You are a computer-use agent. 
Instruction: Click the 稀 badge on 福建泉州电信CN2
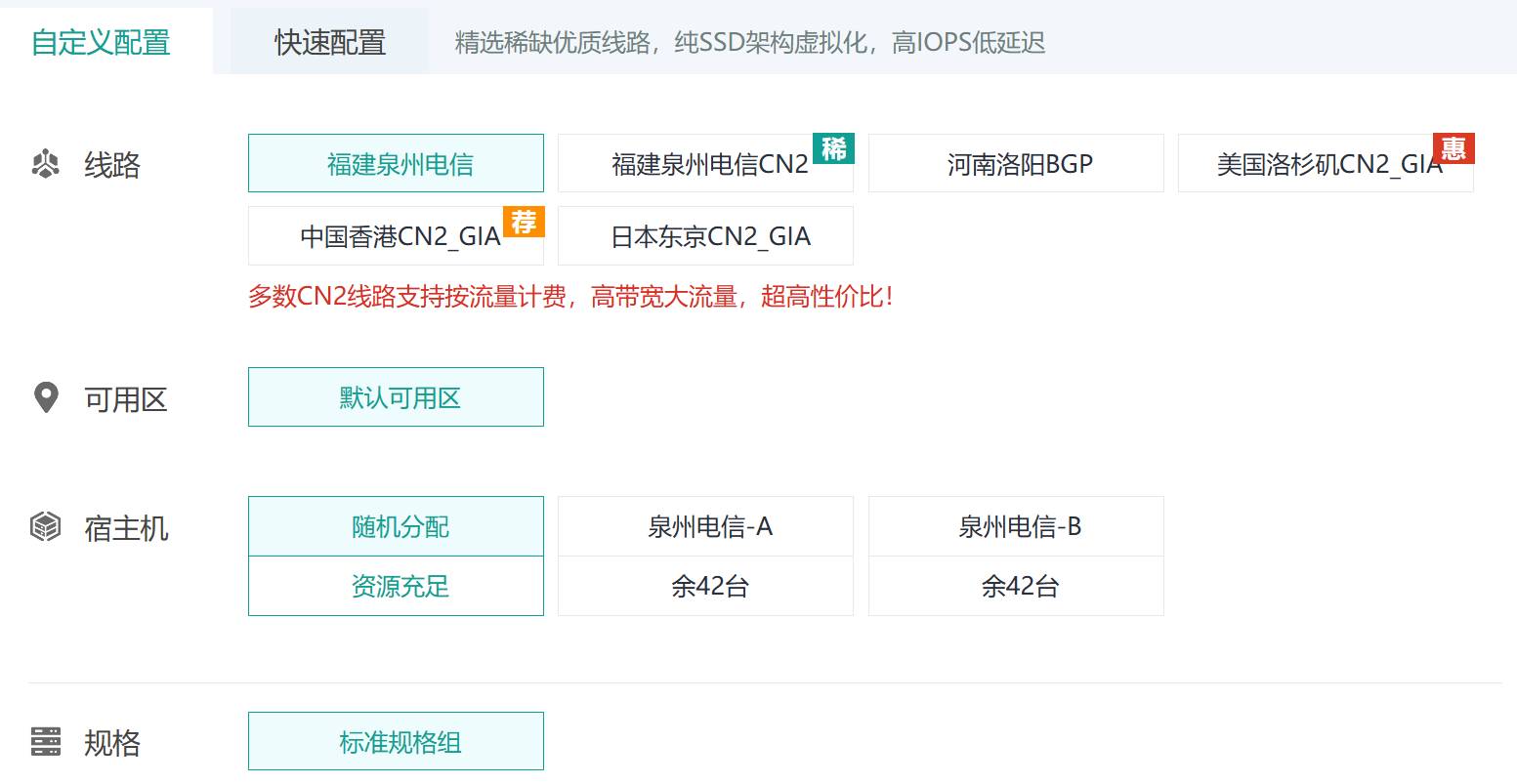(x=834, y=148)
